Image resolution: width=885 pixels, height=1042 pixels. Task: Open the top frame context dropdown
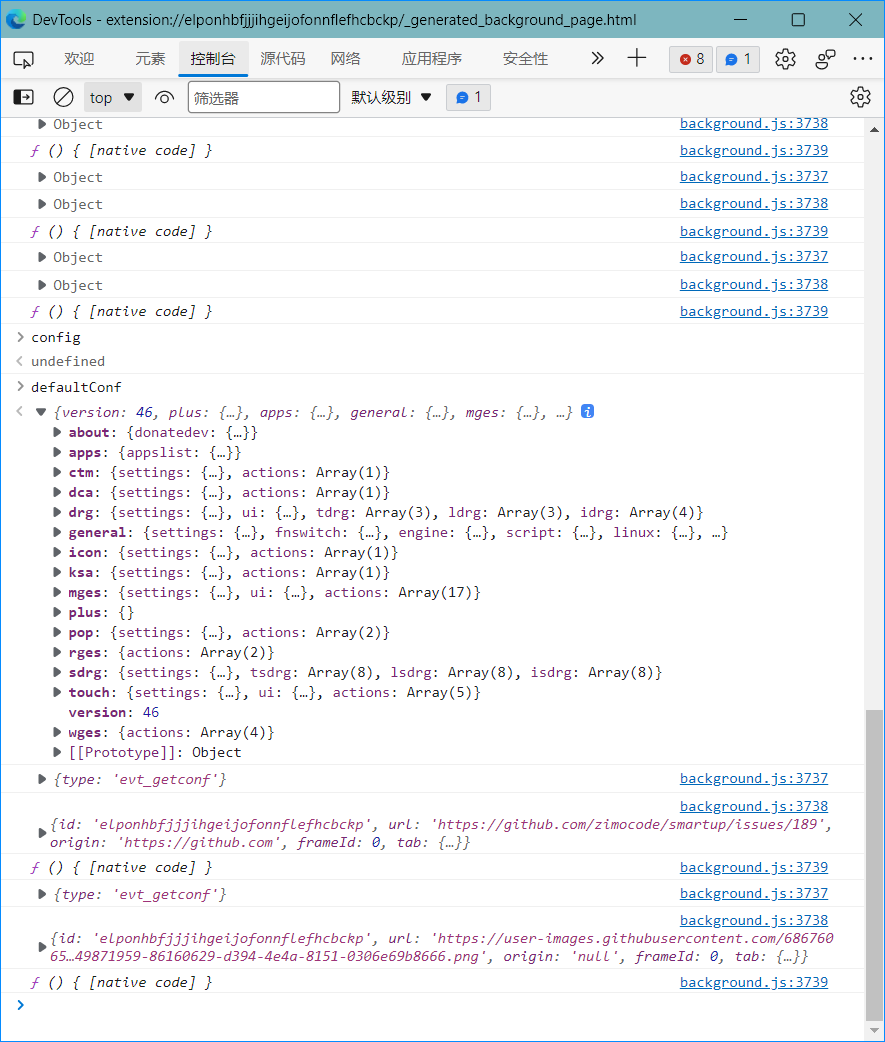click(112, 97)
